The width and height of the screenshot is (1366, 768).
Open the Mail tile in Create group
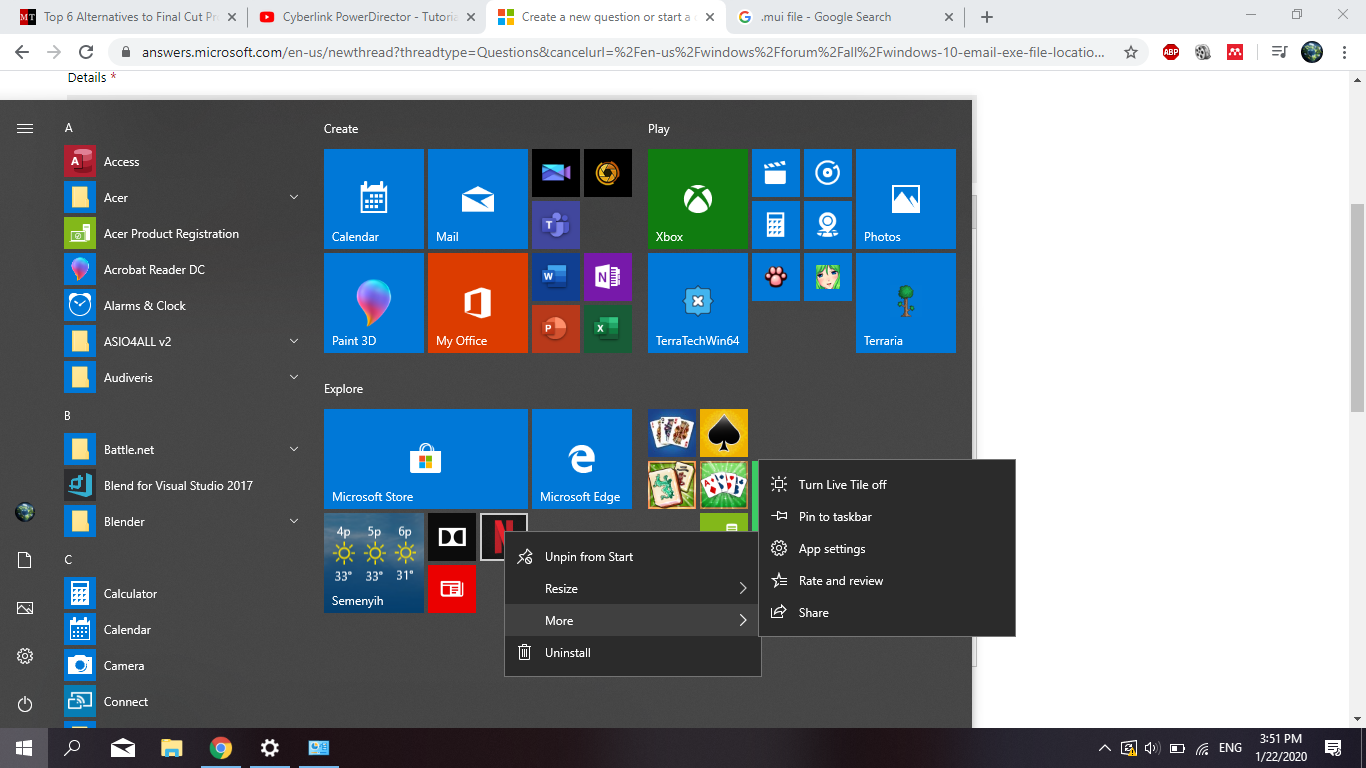[x=477, y=199]
